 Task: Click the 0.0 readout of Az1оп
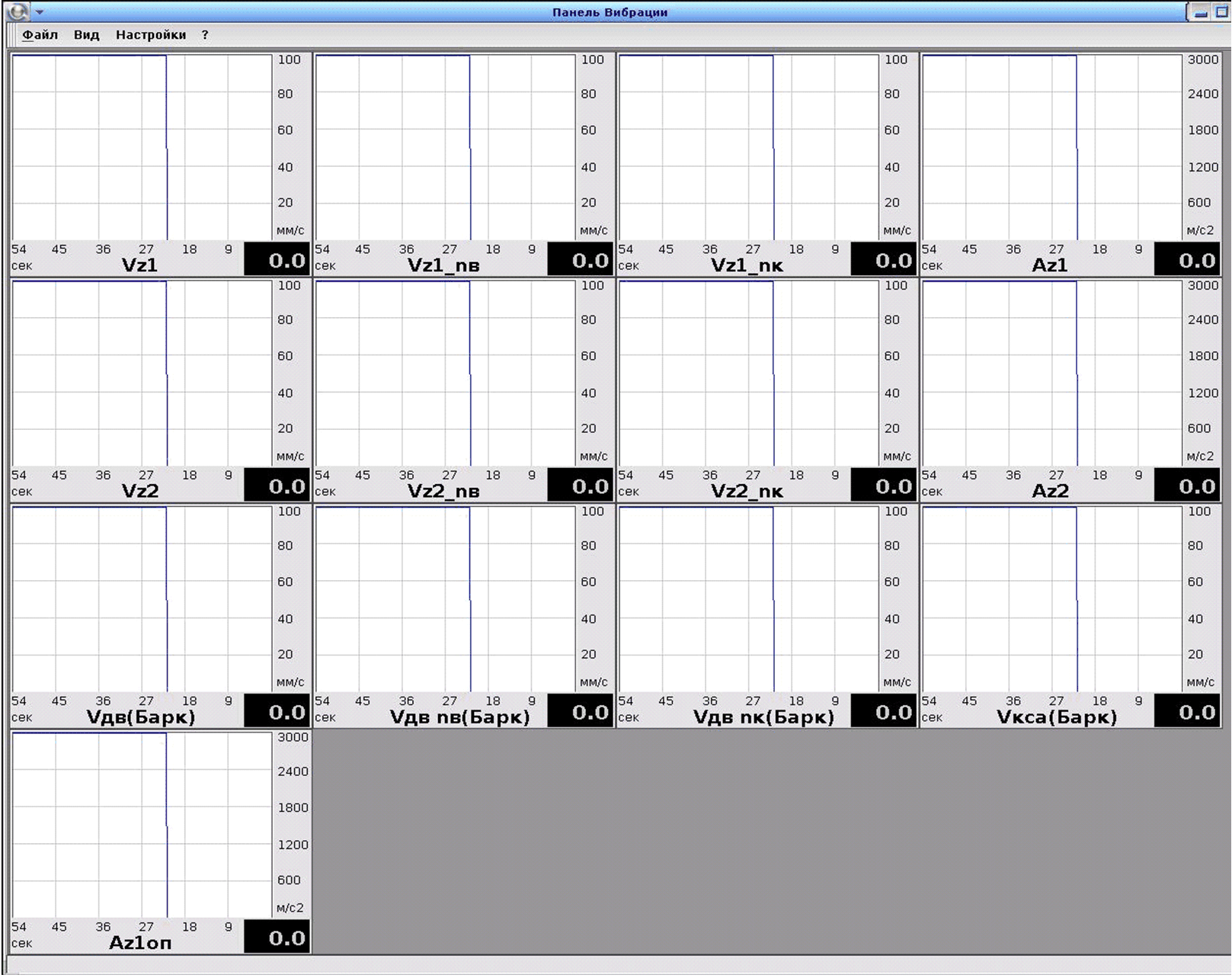pos(277,937)
